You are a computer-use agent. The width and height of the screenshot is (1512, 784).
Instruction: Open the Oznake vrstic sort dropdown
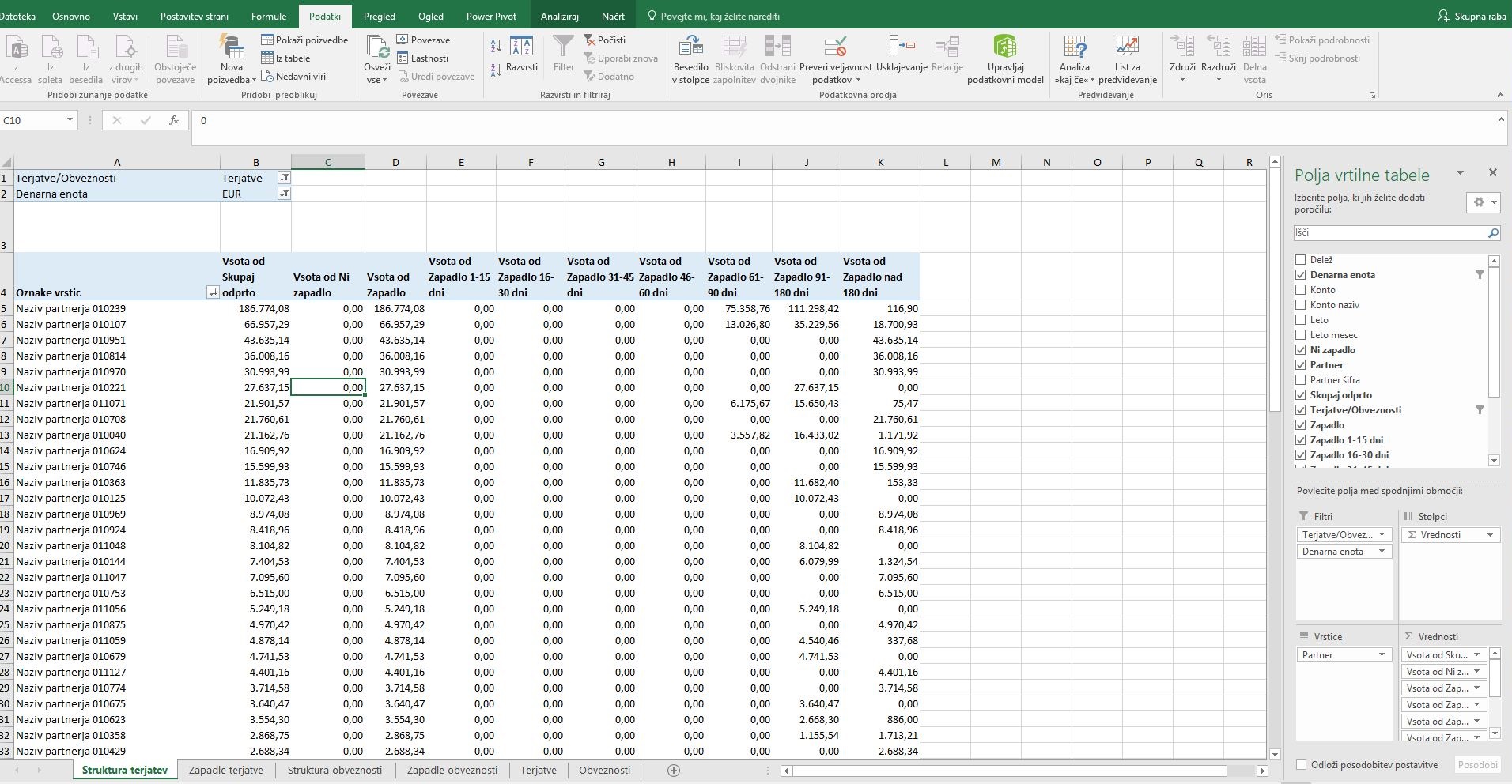[x=212, y=292]
